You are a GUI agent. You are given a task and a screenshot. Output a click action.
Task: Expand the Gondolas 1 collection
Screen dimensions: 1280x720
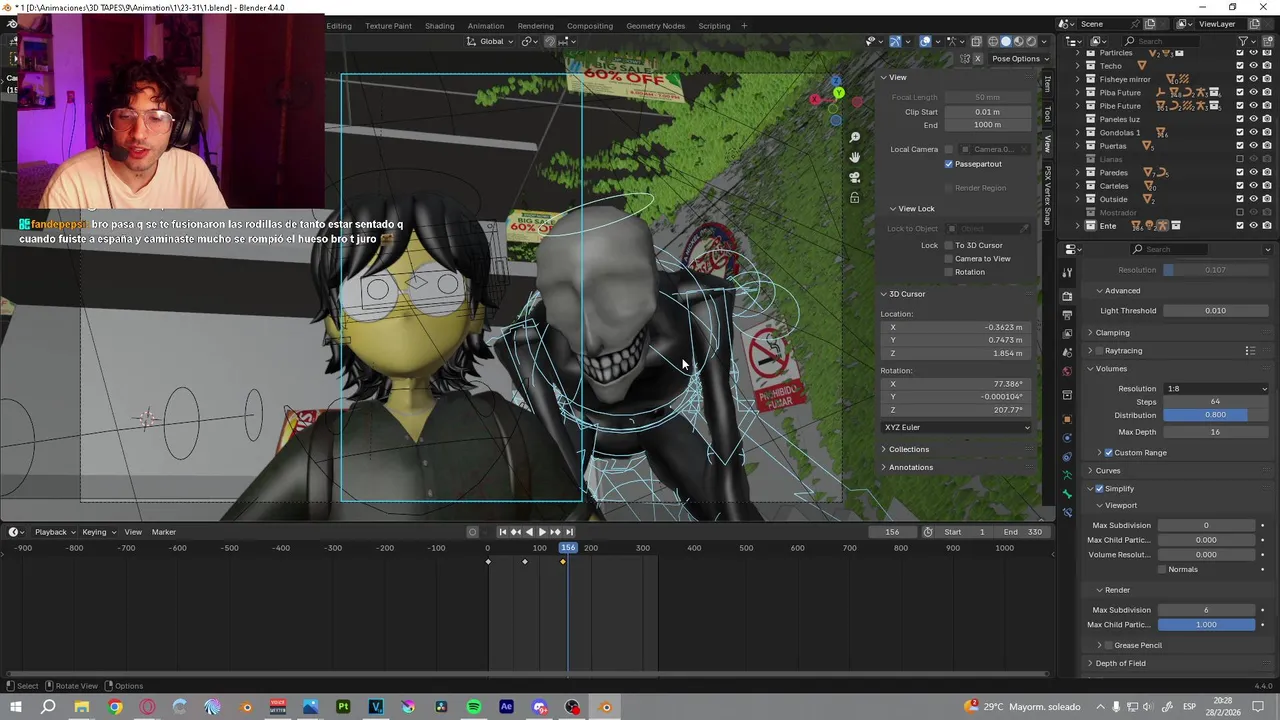(1079, 132)
